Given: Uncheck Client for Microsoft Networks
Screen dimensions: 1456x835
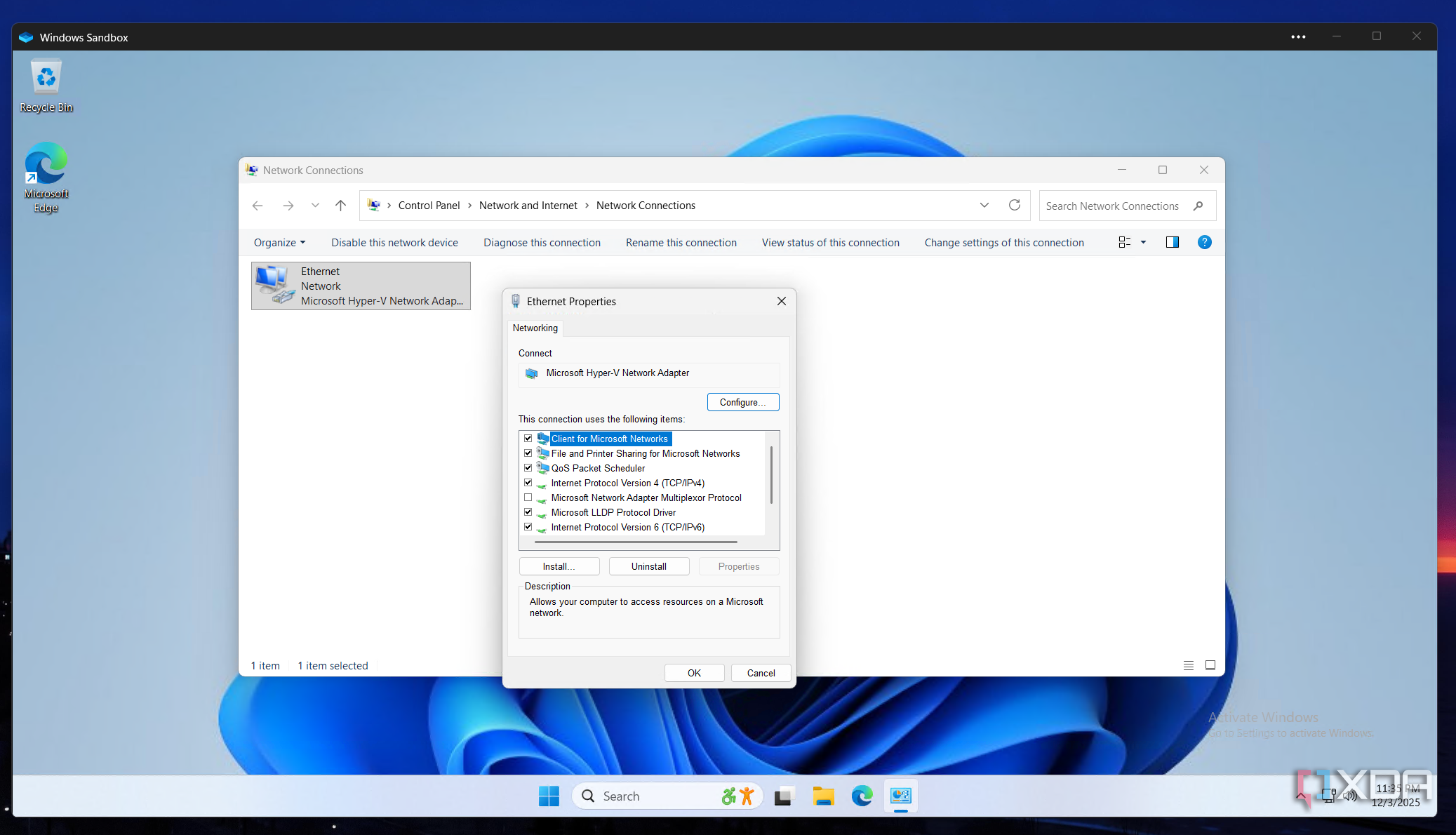Looking at the screenshot, I should pyautogui.click(x=528, y=439).
